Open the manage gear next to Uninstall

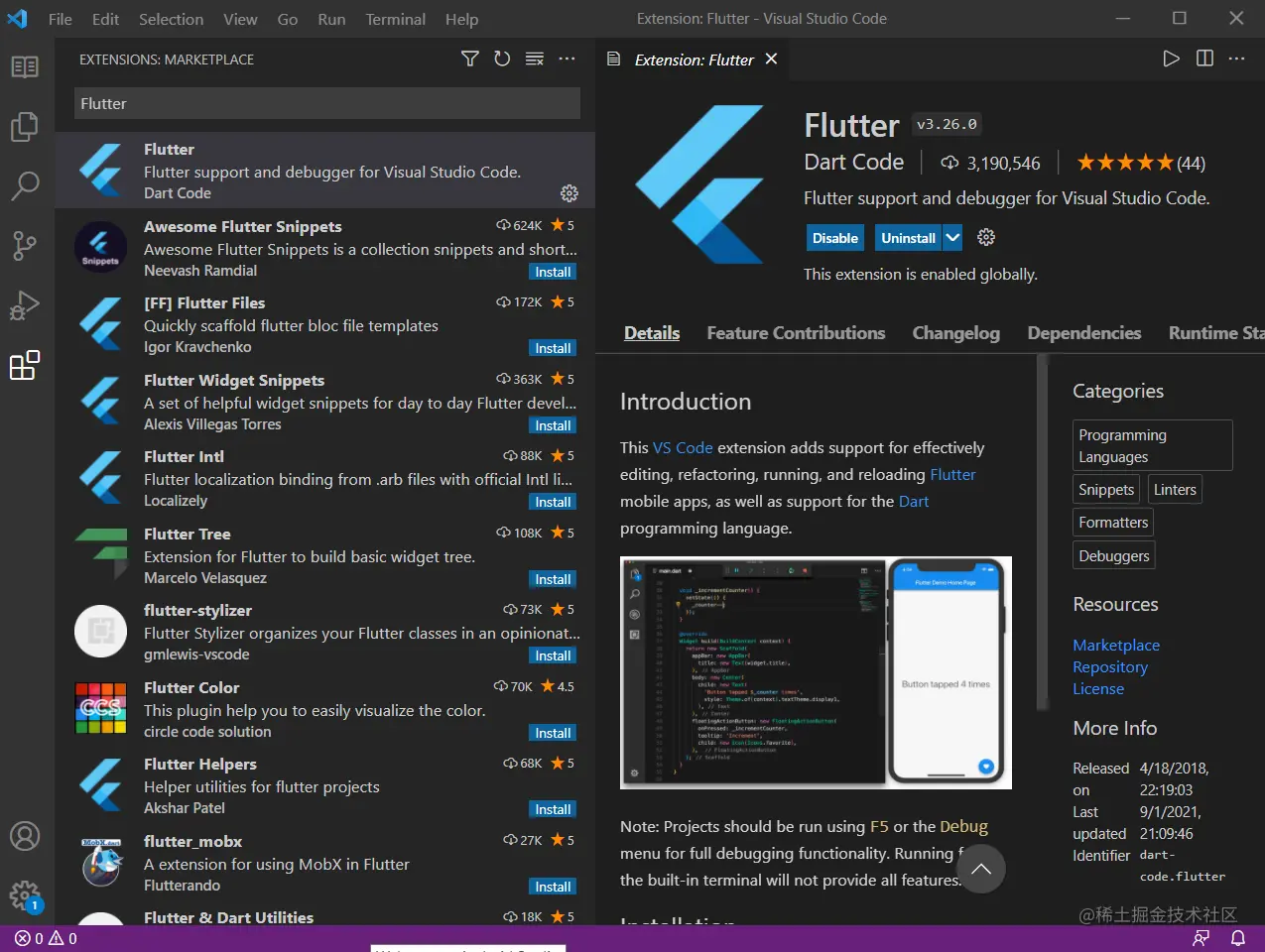[x=986, y=237]
